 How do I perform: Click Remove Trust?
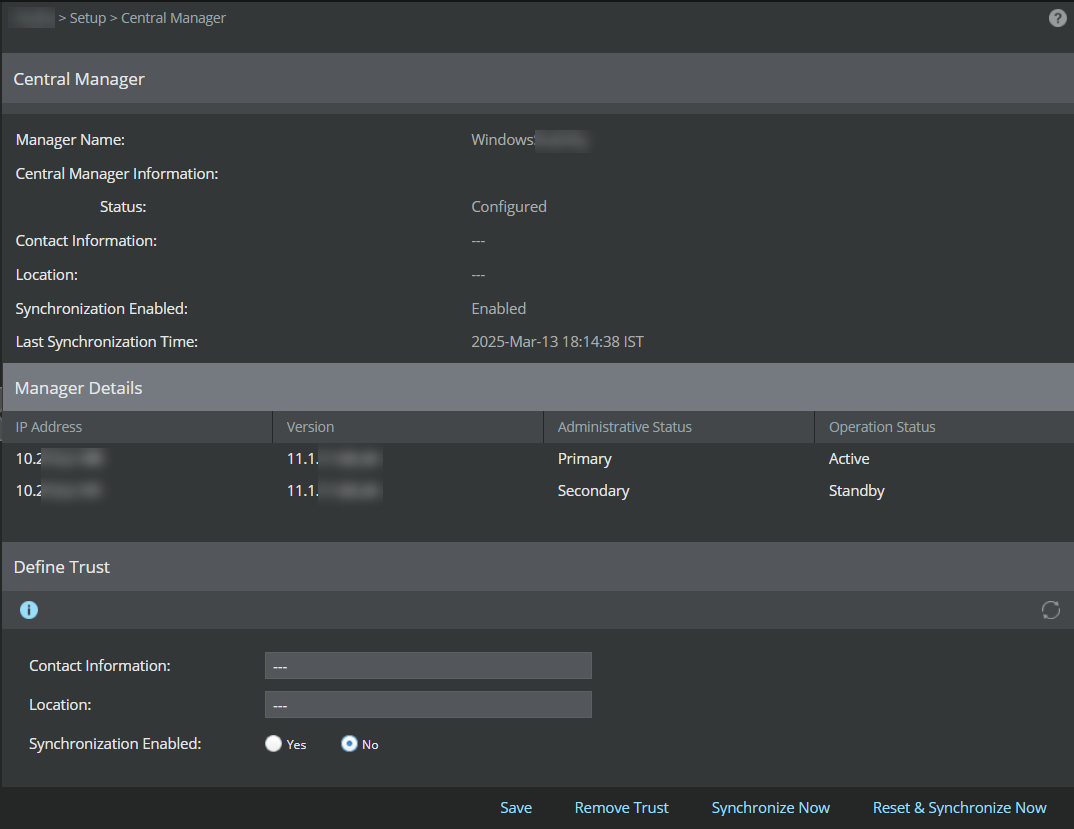click(x=621, y=808)
